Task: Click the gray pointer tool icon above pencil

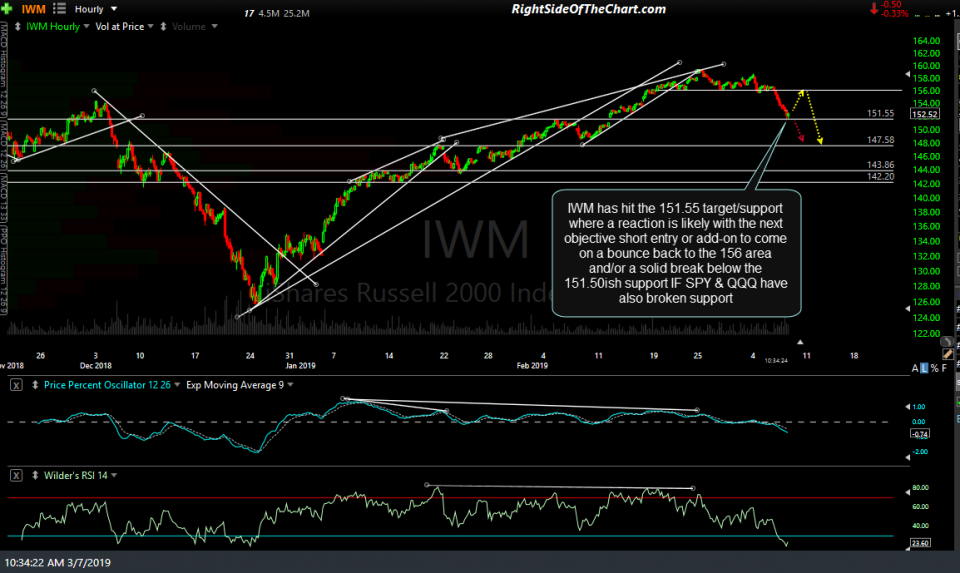Action: pyautogui.click(x=947, y=342)
